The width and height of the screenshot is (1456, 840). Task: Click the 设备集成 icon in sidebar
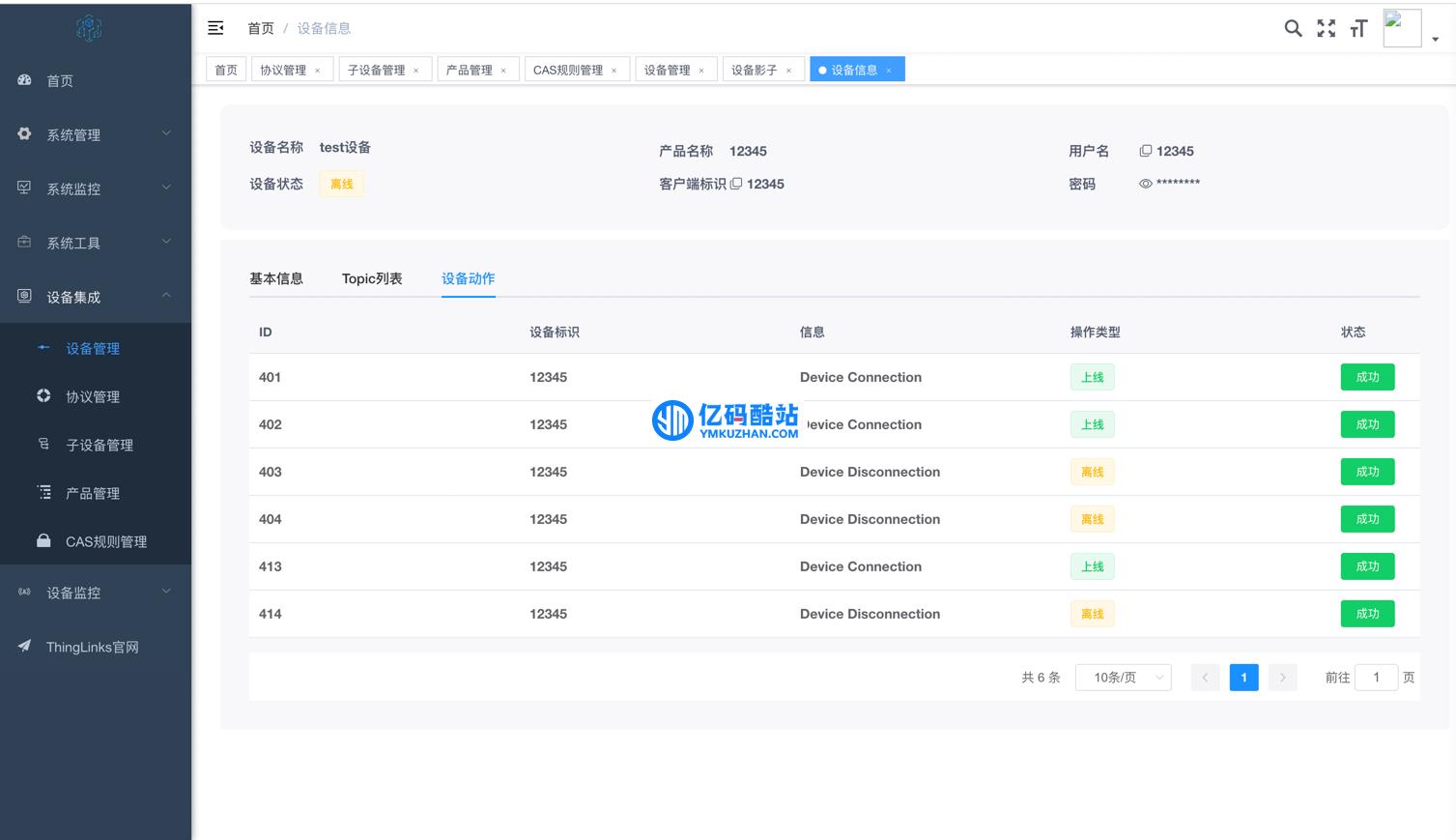coord(25,296)
